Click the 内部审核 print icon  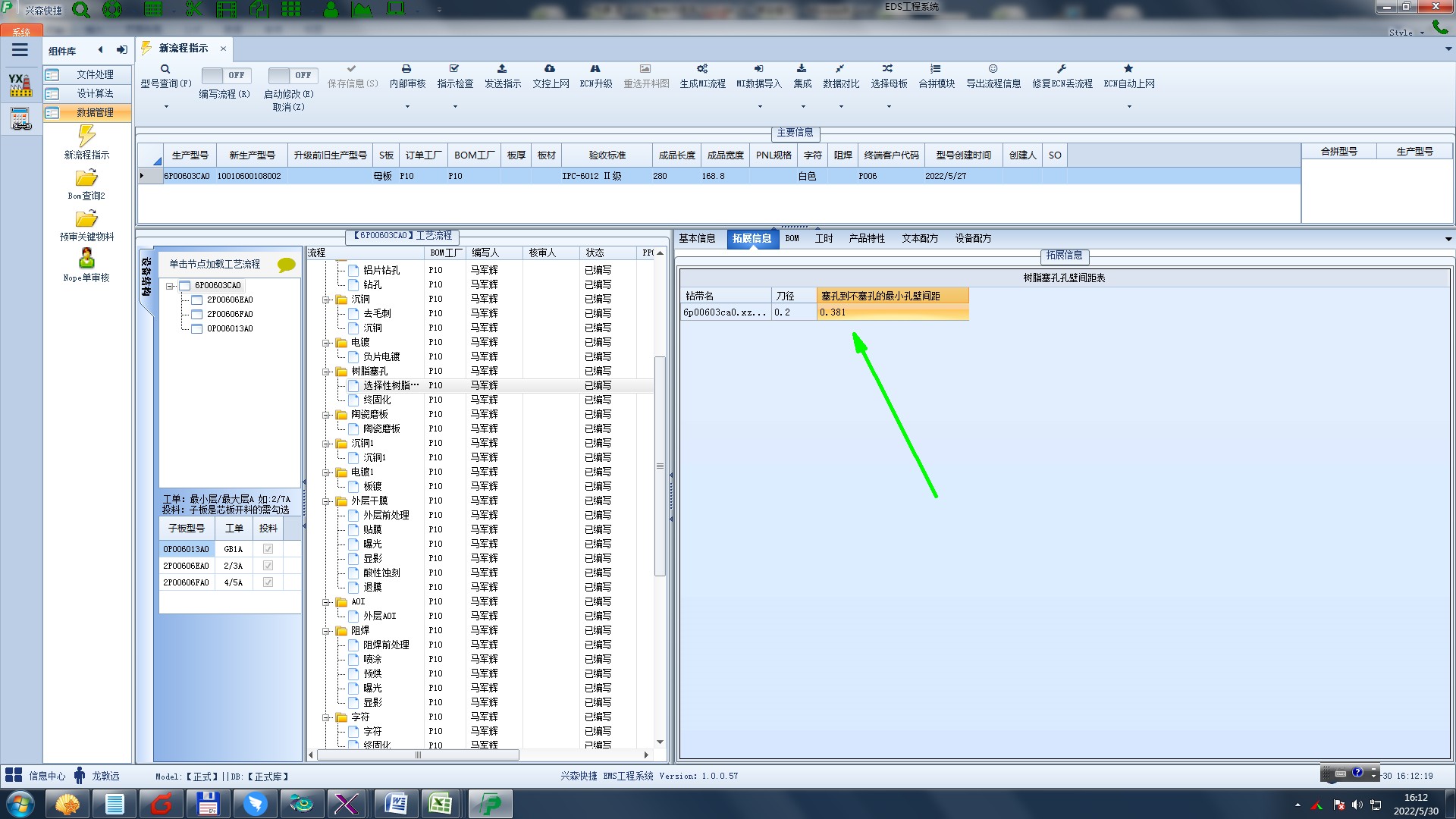[406, 69]
